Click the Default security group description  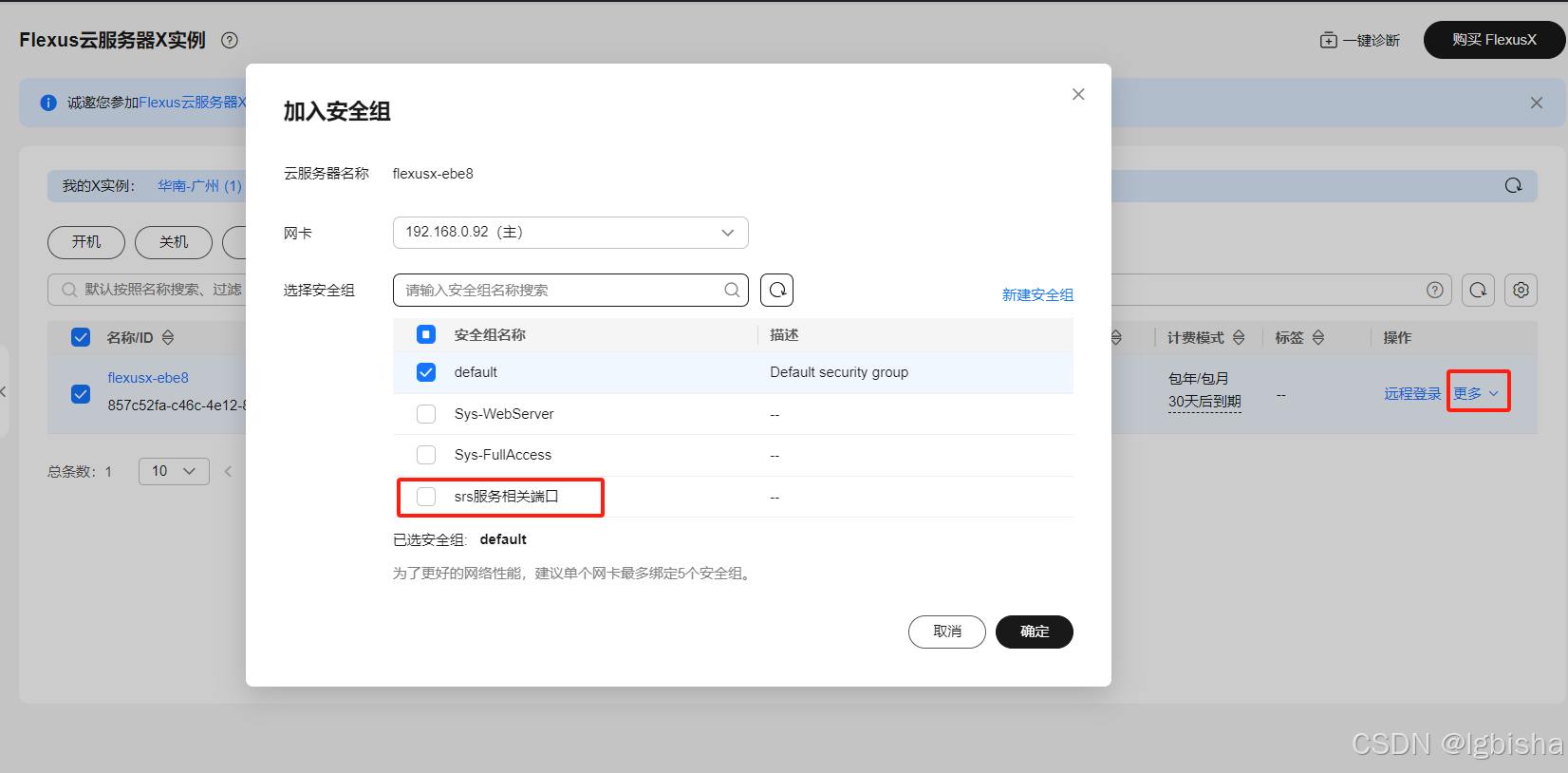pos(839,372)
